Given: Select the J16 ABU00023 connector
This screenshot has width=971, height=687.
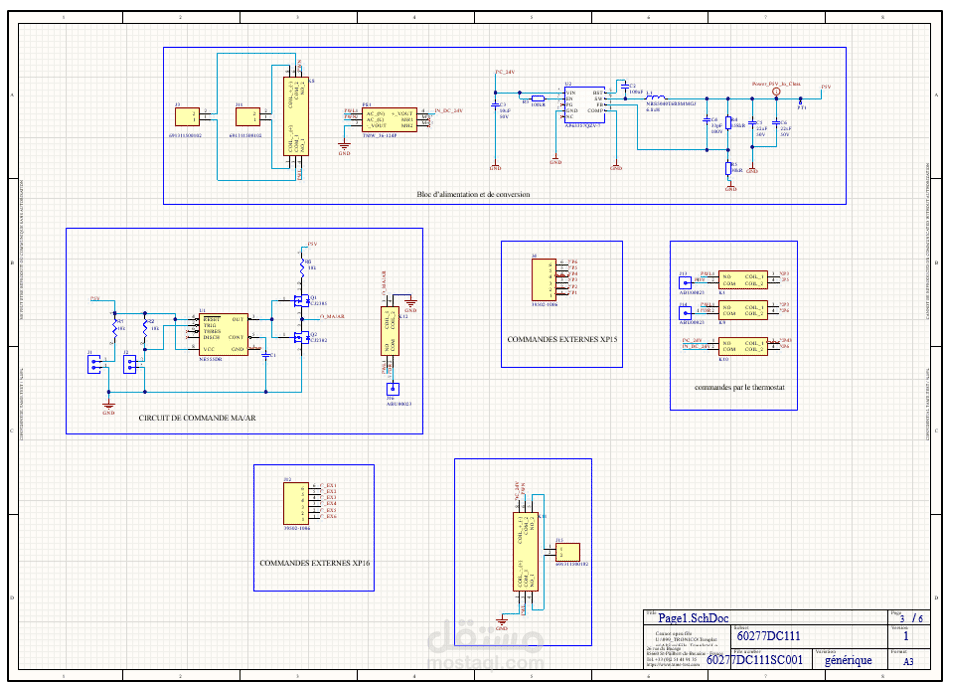Looking at the screenshot, I should [393, 389].
